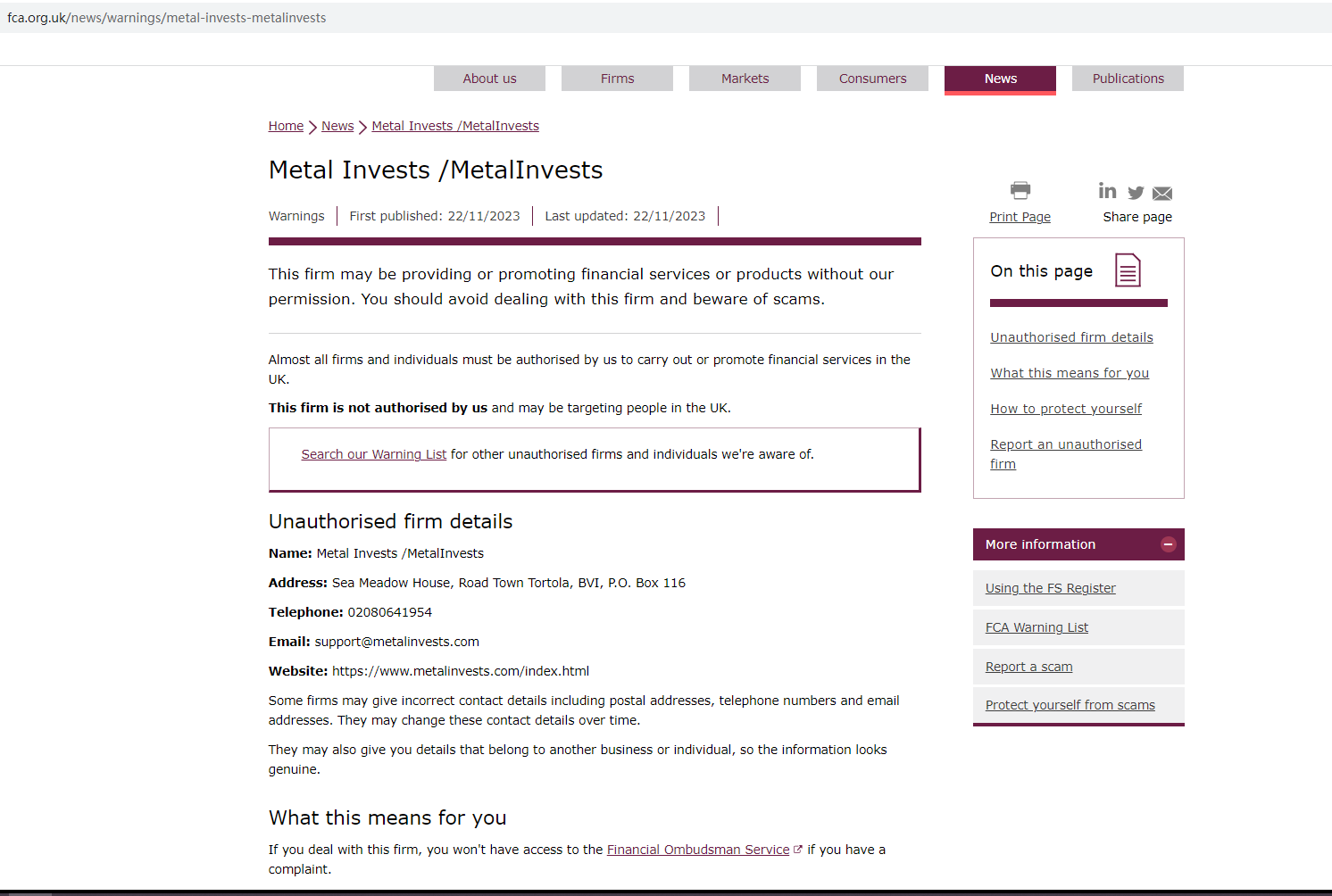
Task: Go to Home breadcrumb link
Action: click(x=286, y=126)
